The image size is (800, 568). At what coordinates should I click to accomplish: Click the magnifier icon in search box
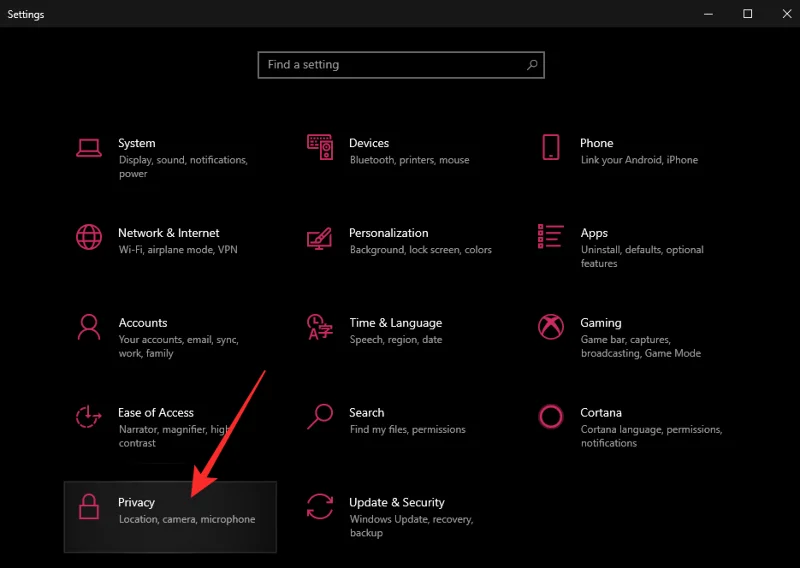(532, 65)
